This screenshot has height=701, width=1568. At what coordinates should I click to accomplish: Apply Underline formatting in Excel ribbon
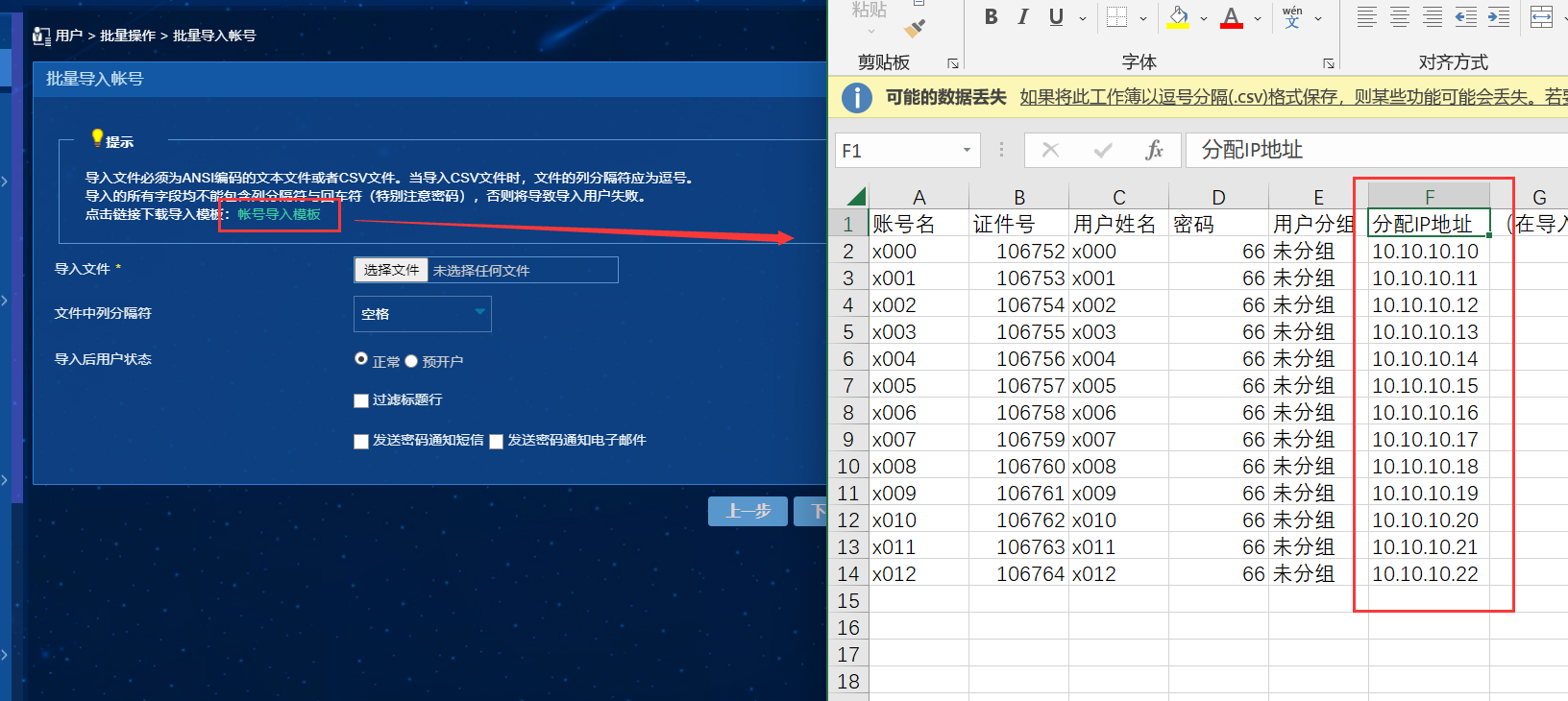(1056, 16)
